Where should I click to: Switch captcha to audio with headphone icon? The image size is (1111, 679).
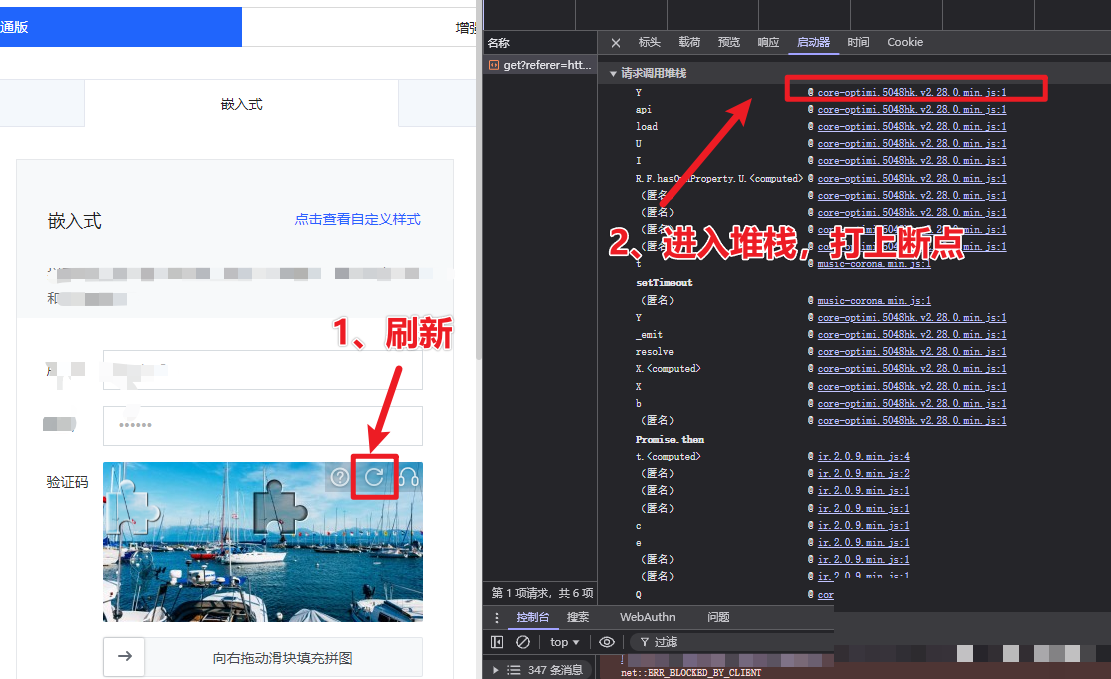tap(407, 478)
